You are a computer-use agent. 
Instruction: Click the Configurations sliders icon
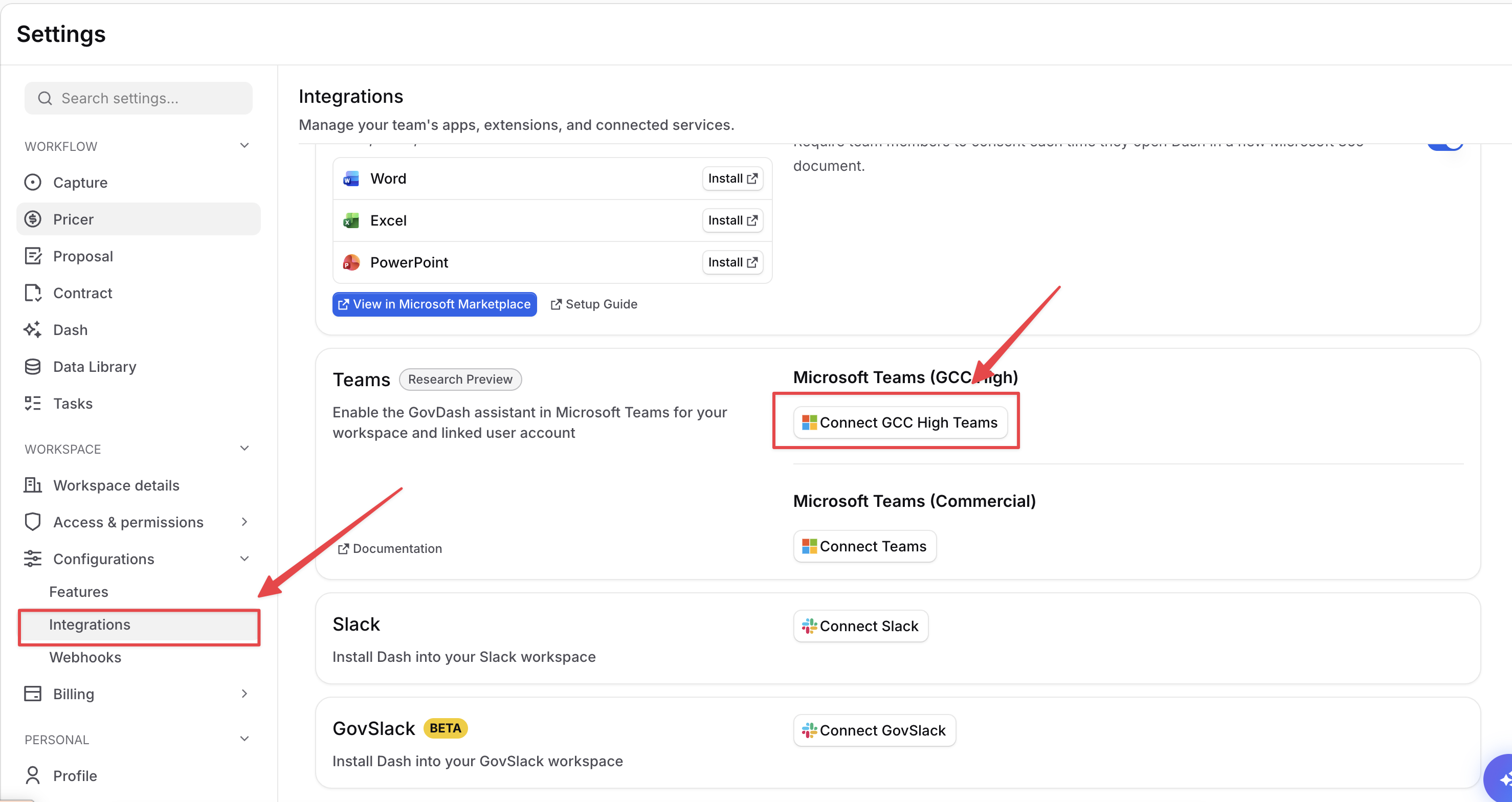click(33, 559)
